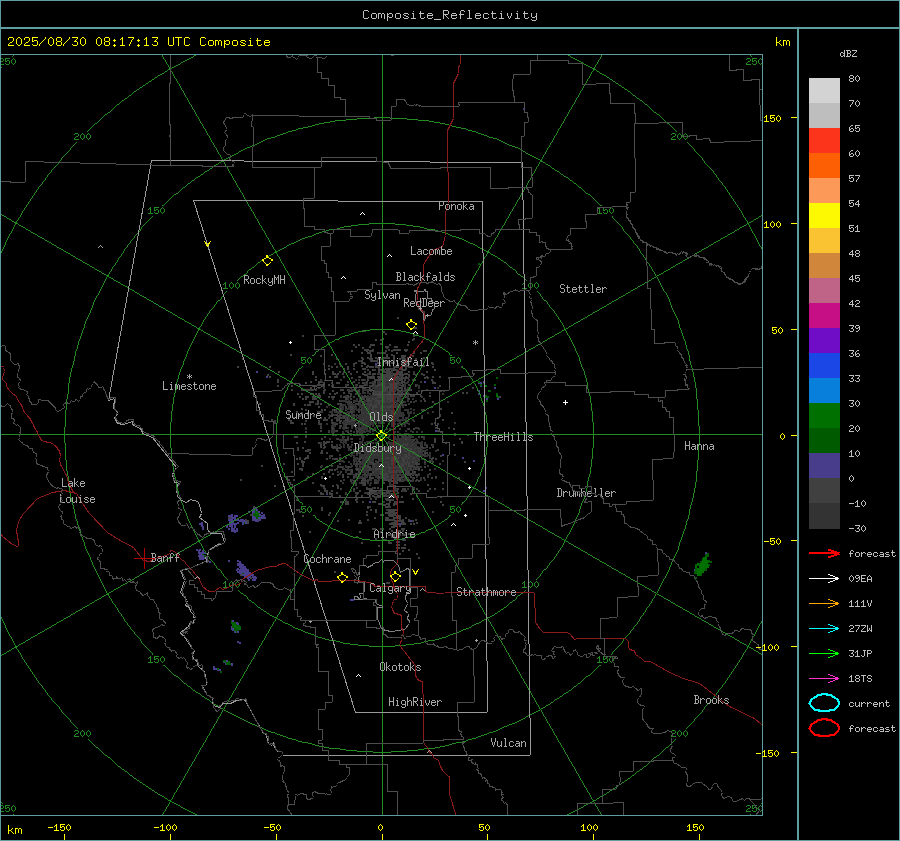
Task: Click the asterisk marker above Limestone
Action: [x=189, y=377]
